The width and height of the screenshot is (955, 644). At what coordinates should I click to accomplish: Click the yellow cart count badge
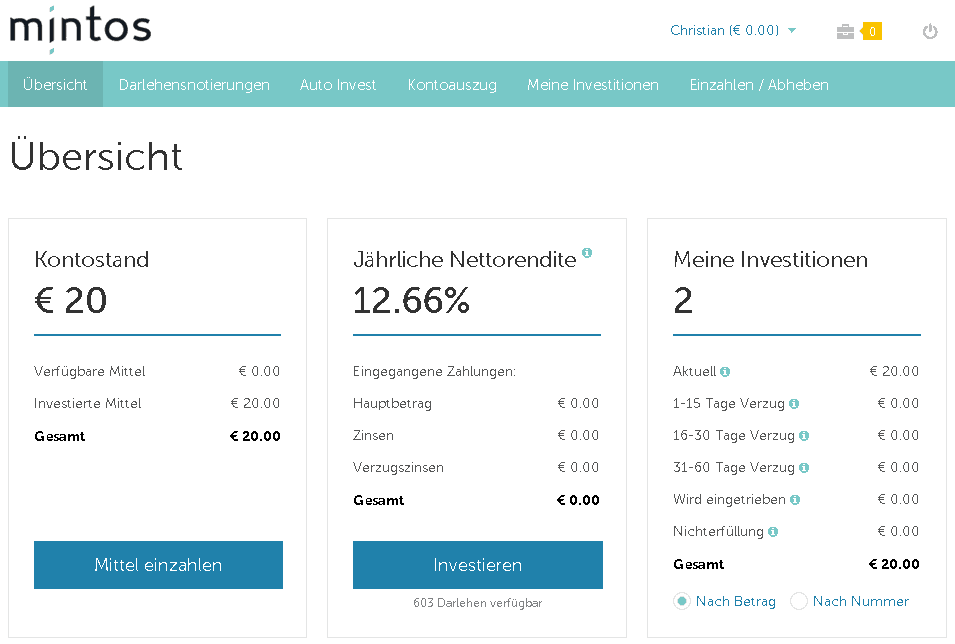click(872, 32)
